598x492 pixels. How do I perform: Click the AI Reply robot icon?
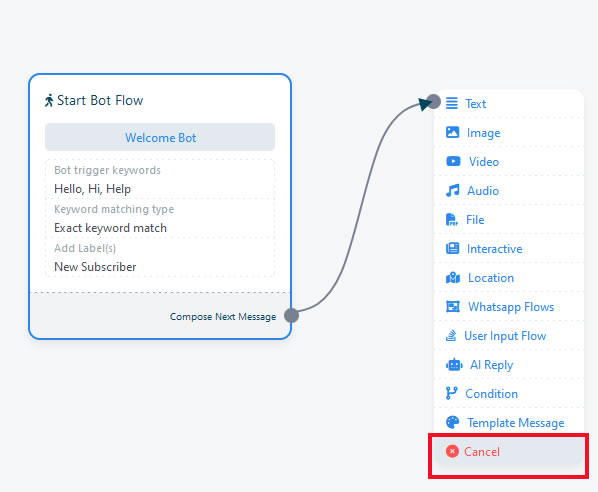pyautogui.click(x=454, y=365)
